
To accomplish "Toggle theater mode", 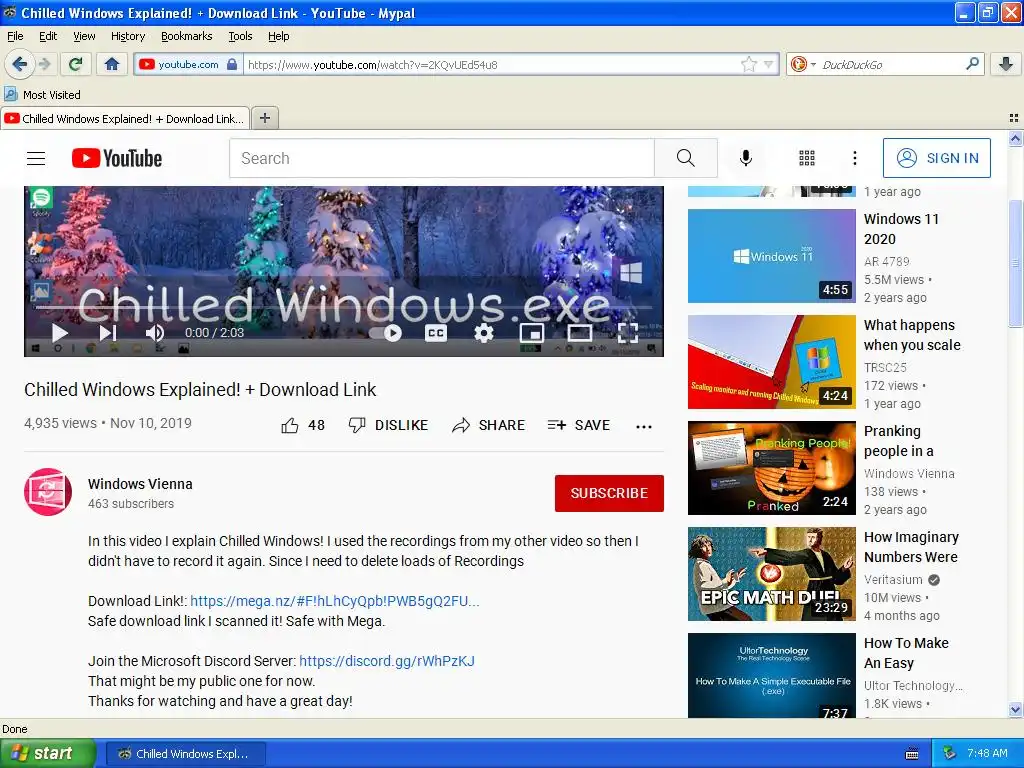I will [579, 333].
